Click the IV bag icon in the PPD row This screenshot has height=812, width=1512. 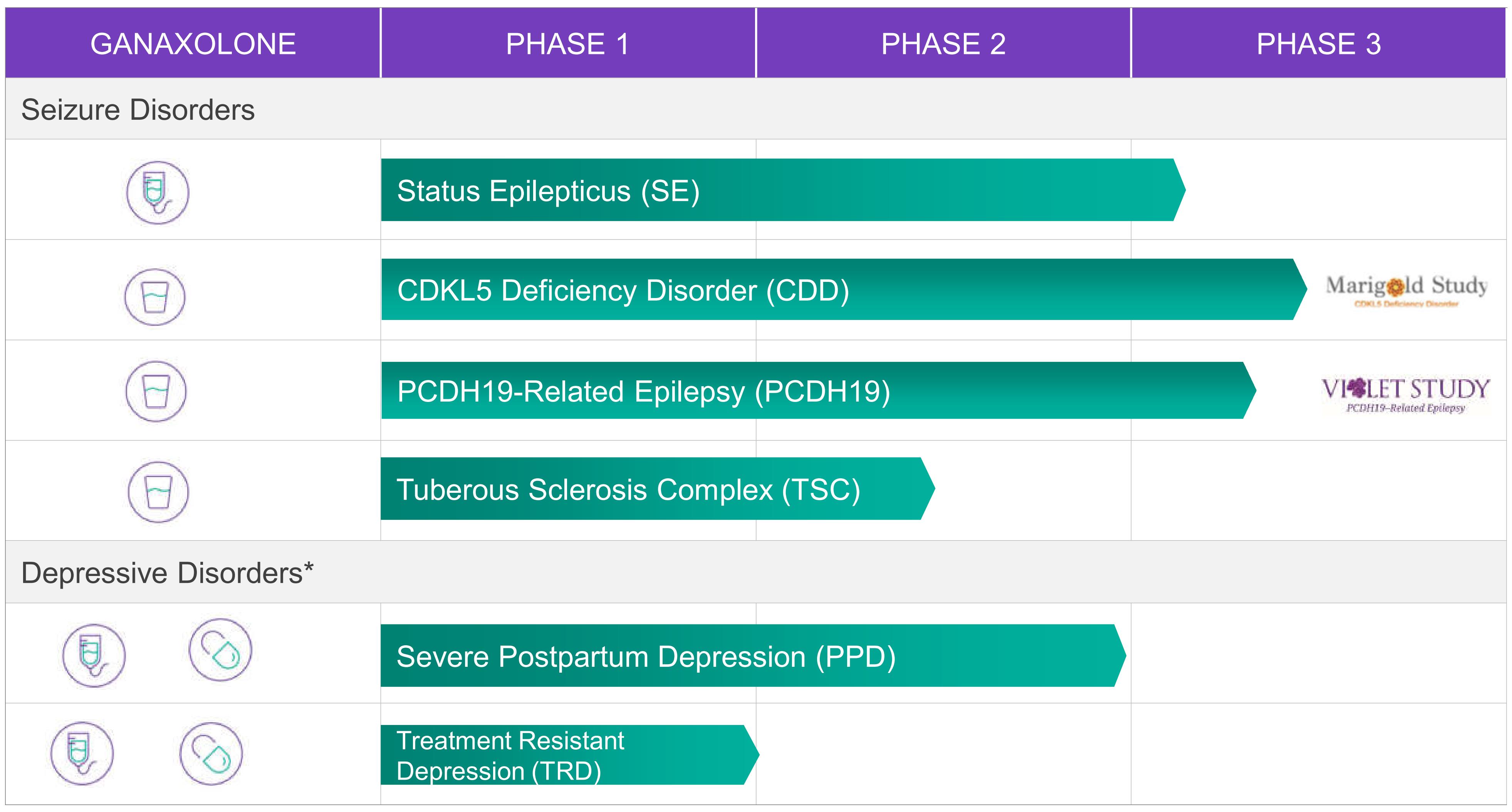point(94,655)
